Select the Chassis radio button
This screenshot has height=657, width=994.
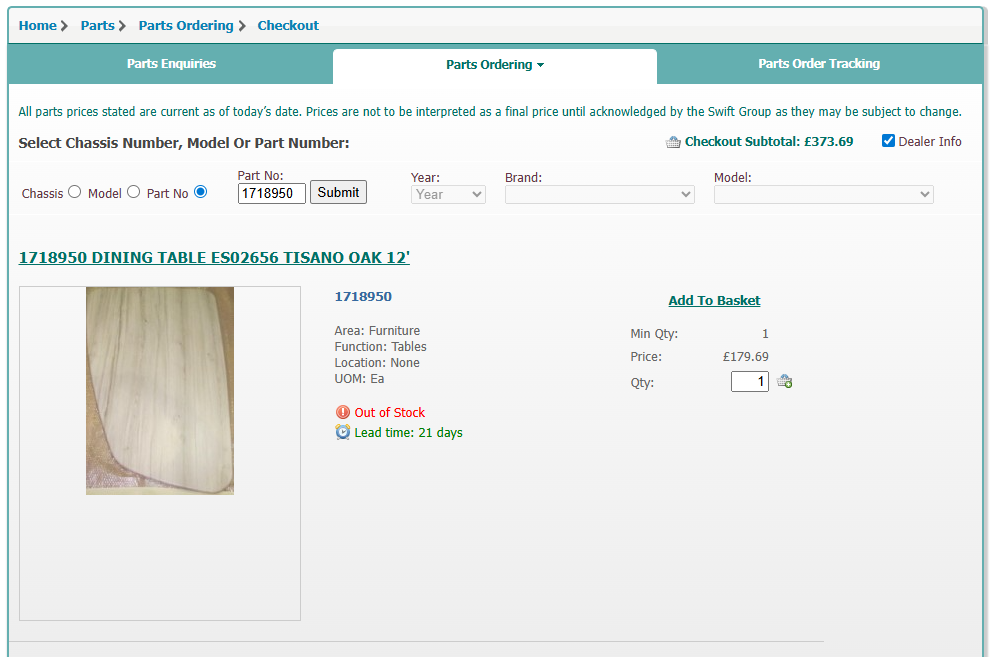pos(74,192)
